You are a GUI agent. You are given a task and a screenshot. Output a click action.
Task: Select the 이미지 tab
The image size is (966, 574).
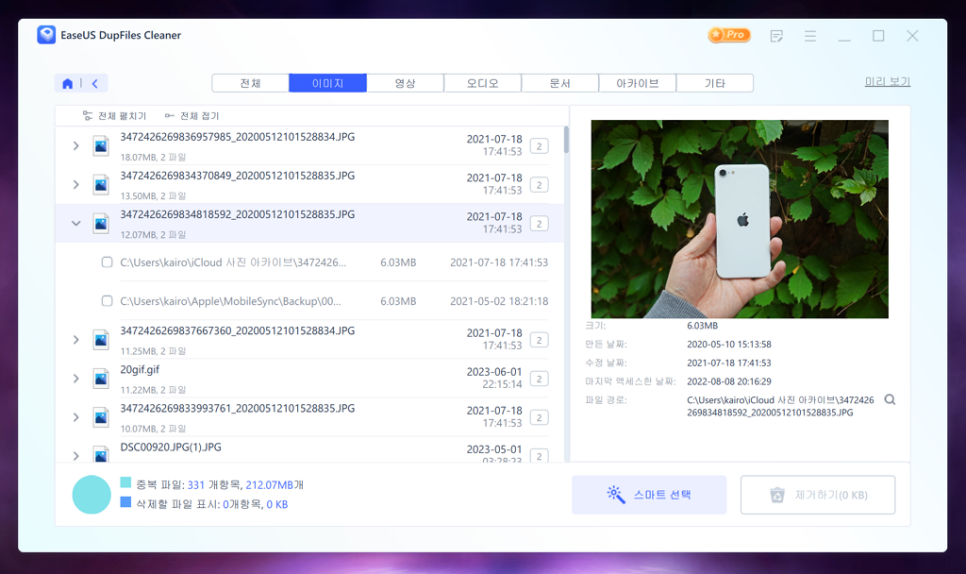(328, 83)
